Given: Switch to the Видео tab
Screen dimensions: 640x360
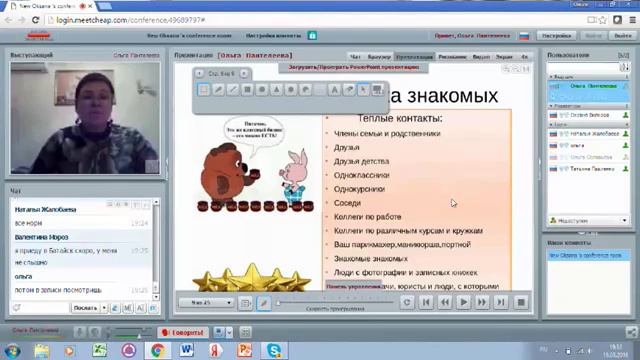Looking at the screenshot, I should (481, 57).
